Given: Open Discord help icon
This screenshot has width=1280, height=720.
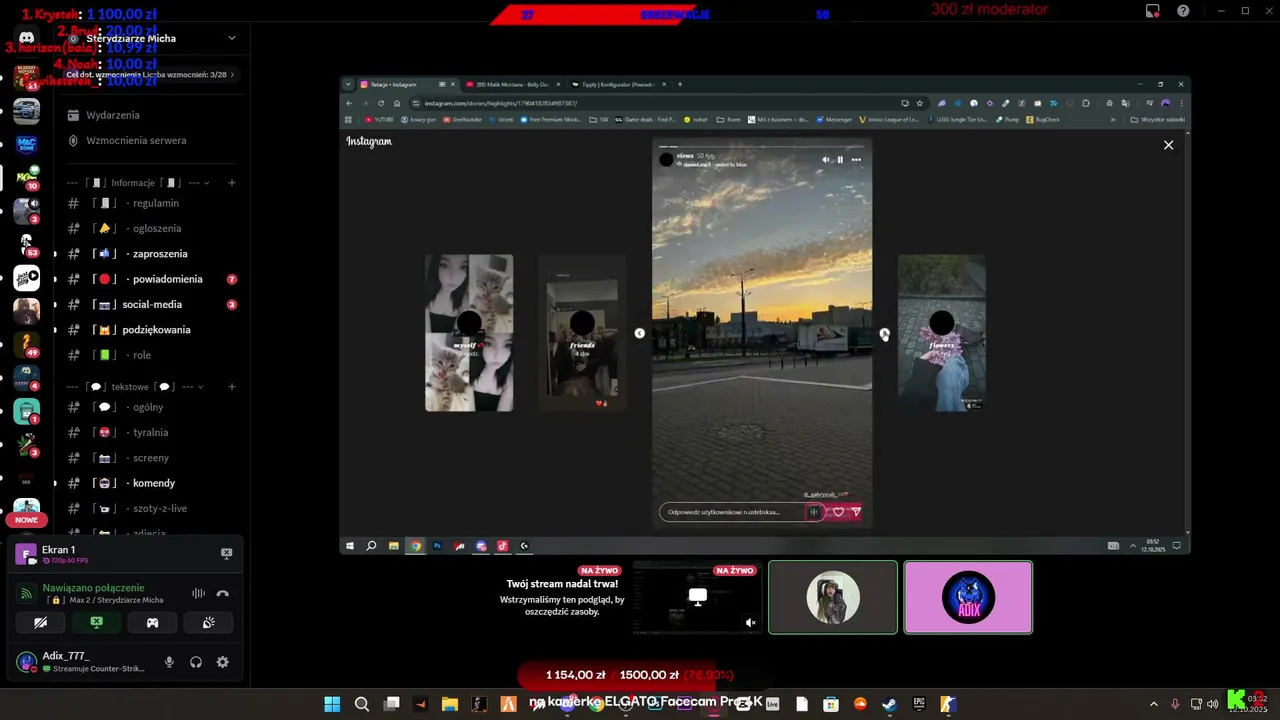Looking at the screenshot, I should pyautogui.click(x=1183, y=11).
